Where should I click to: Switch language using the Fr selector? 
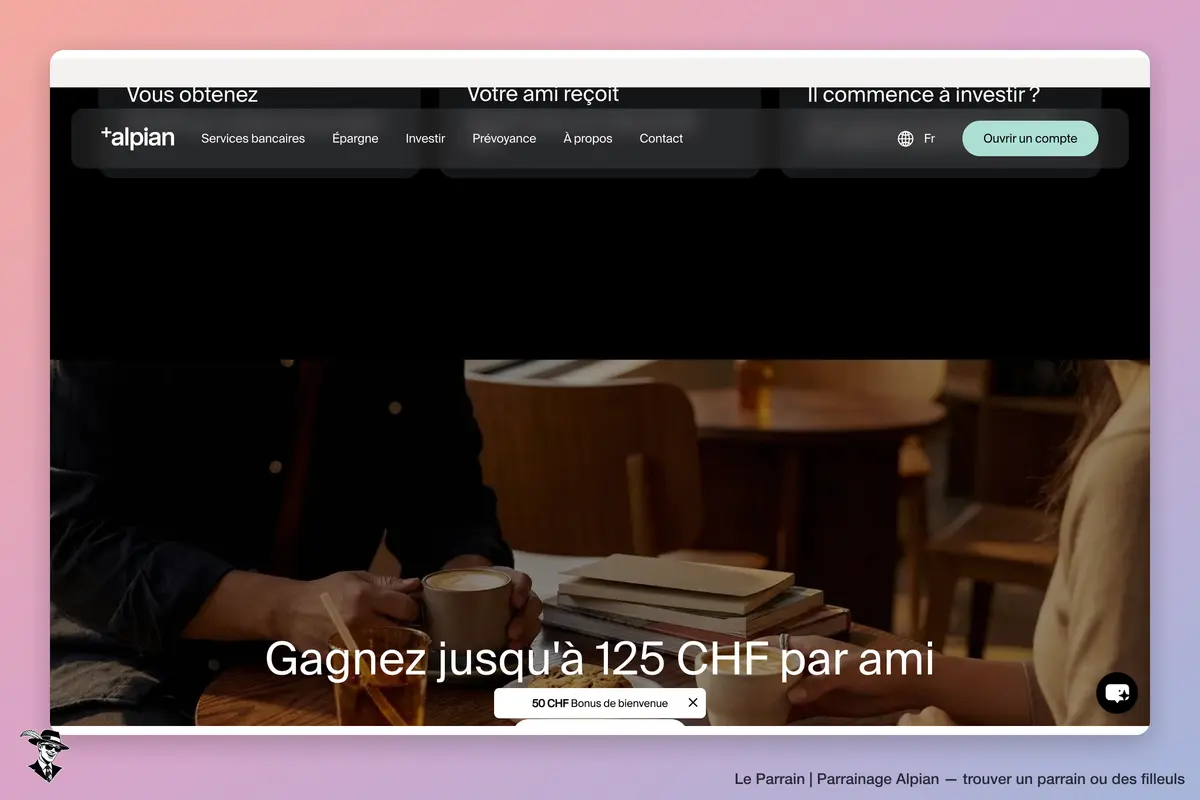coord(929,139)
